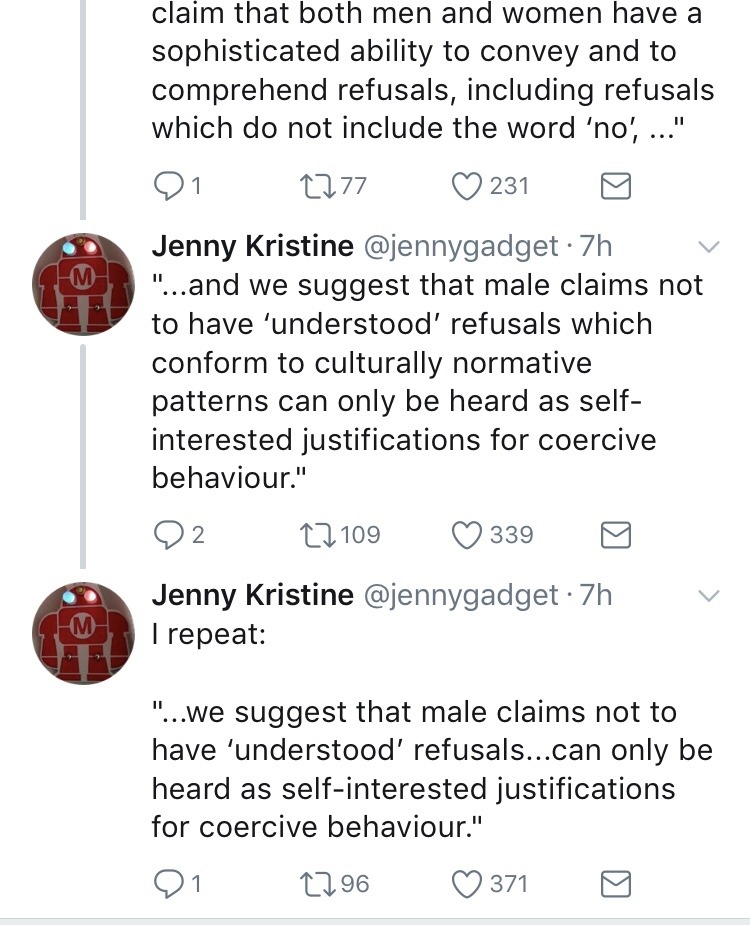The width and height of the screenshot is (750, 925).
Task: Open options chevron on the "...and we suggest" tweet
Action: [708, 247]
